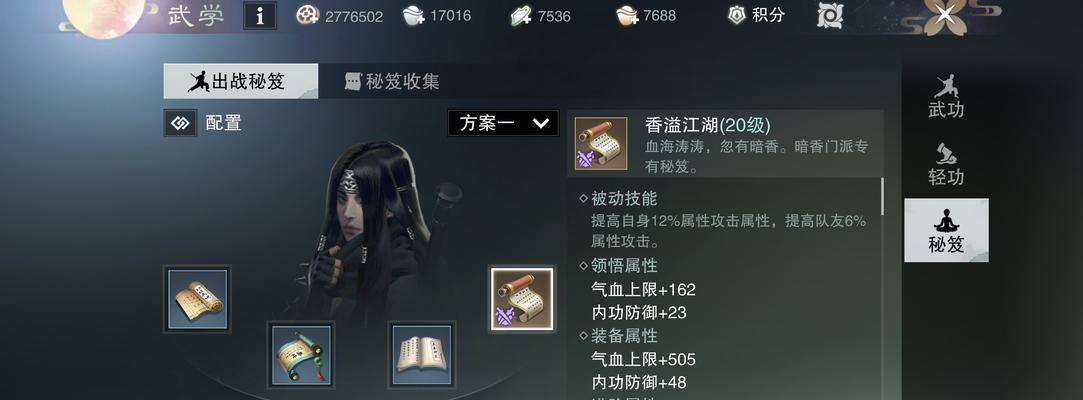The width and height of the screenshot is (1083, 400).
Task: Close the 武学 screen with the X
Action: click(x=941, y=15)
